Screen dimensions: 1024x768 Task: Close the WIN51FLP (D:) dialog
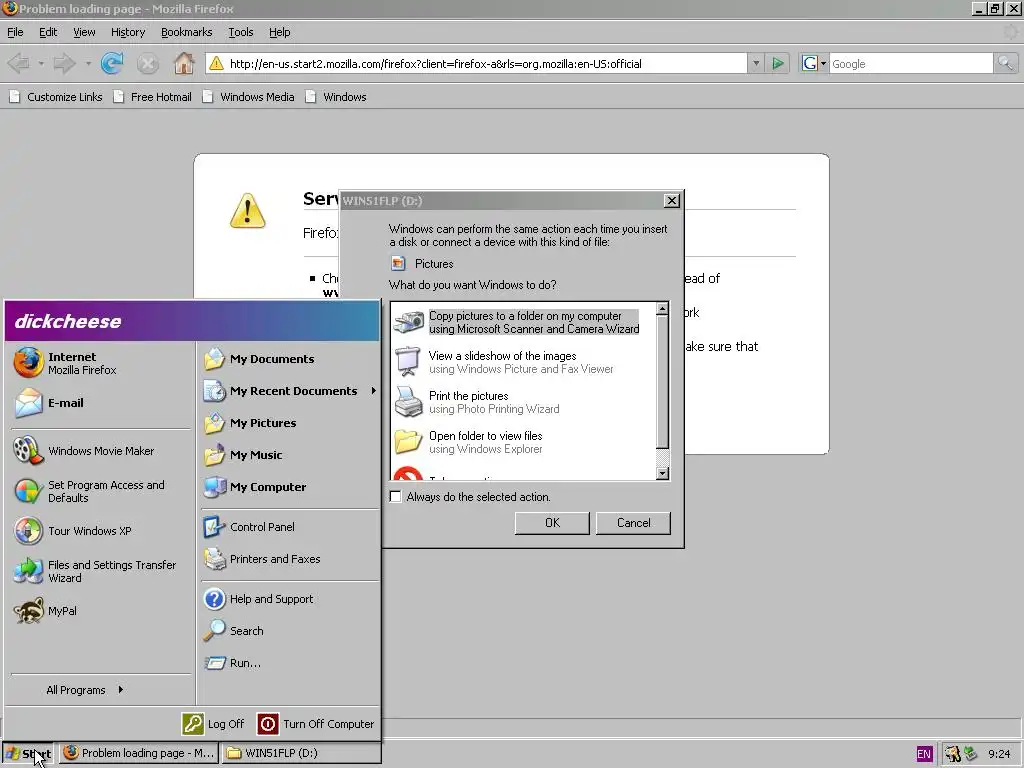coord(671,200)
